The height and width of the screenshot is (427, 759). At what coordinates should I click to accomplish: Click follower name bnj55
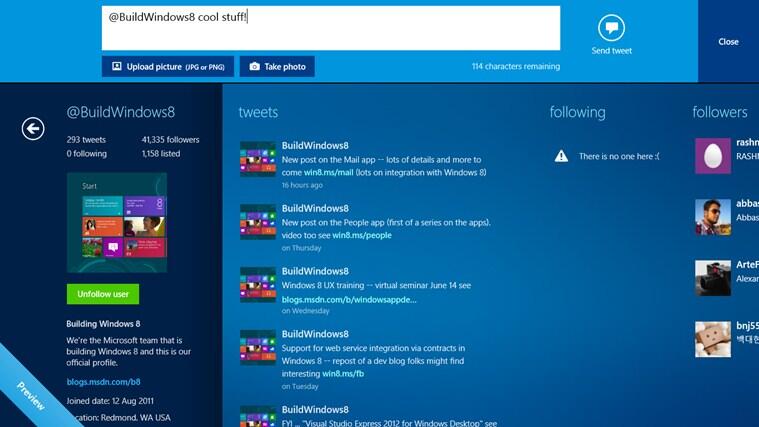[747, 325]
